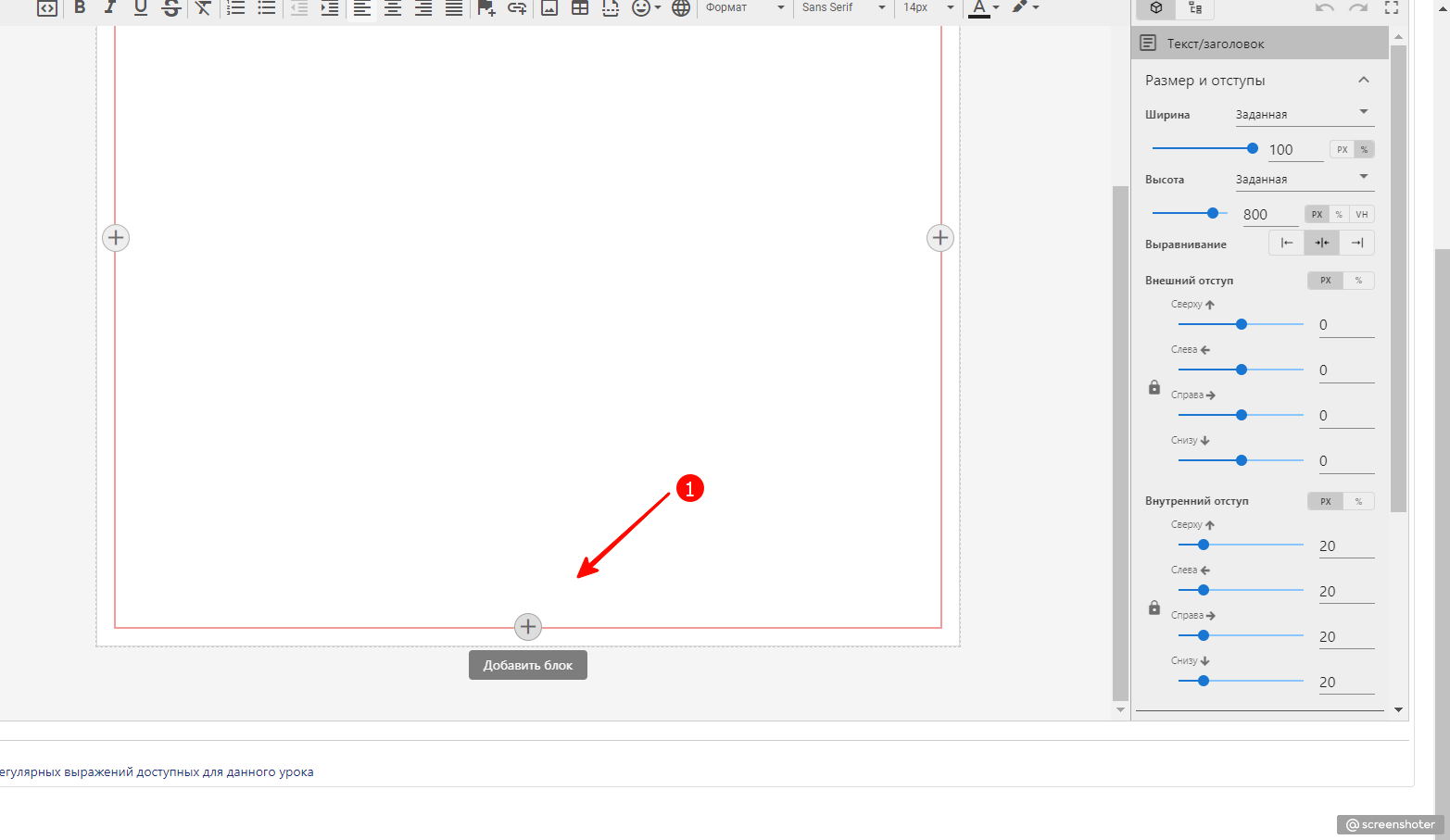Switch to the structure tree tab
This screenshot has width=1450, height=840.
coord(1195,8)
